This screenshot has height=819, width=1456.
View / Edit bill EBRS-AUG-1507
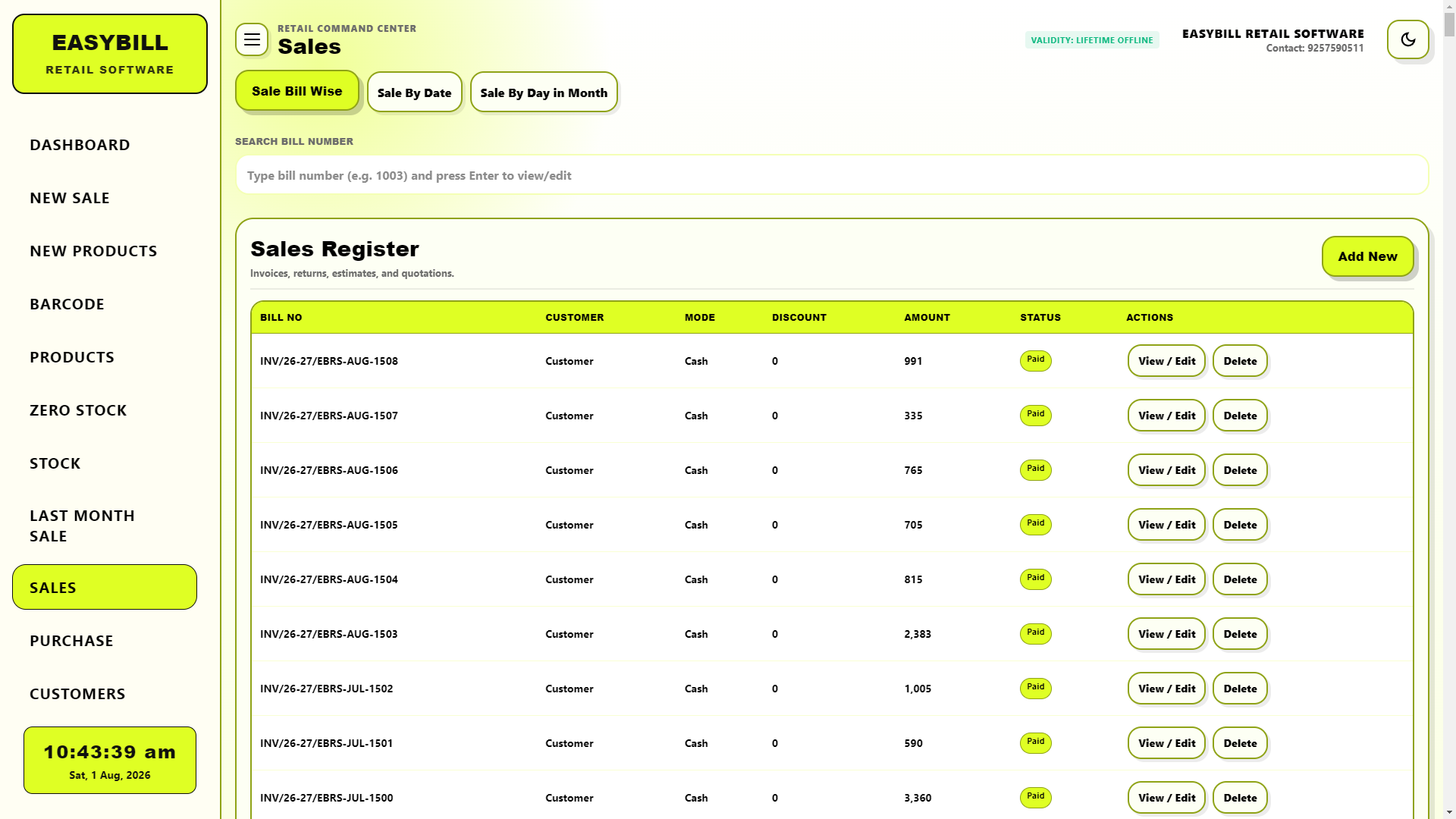pos(1166,416)
